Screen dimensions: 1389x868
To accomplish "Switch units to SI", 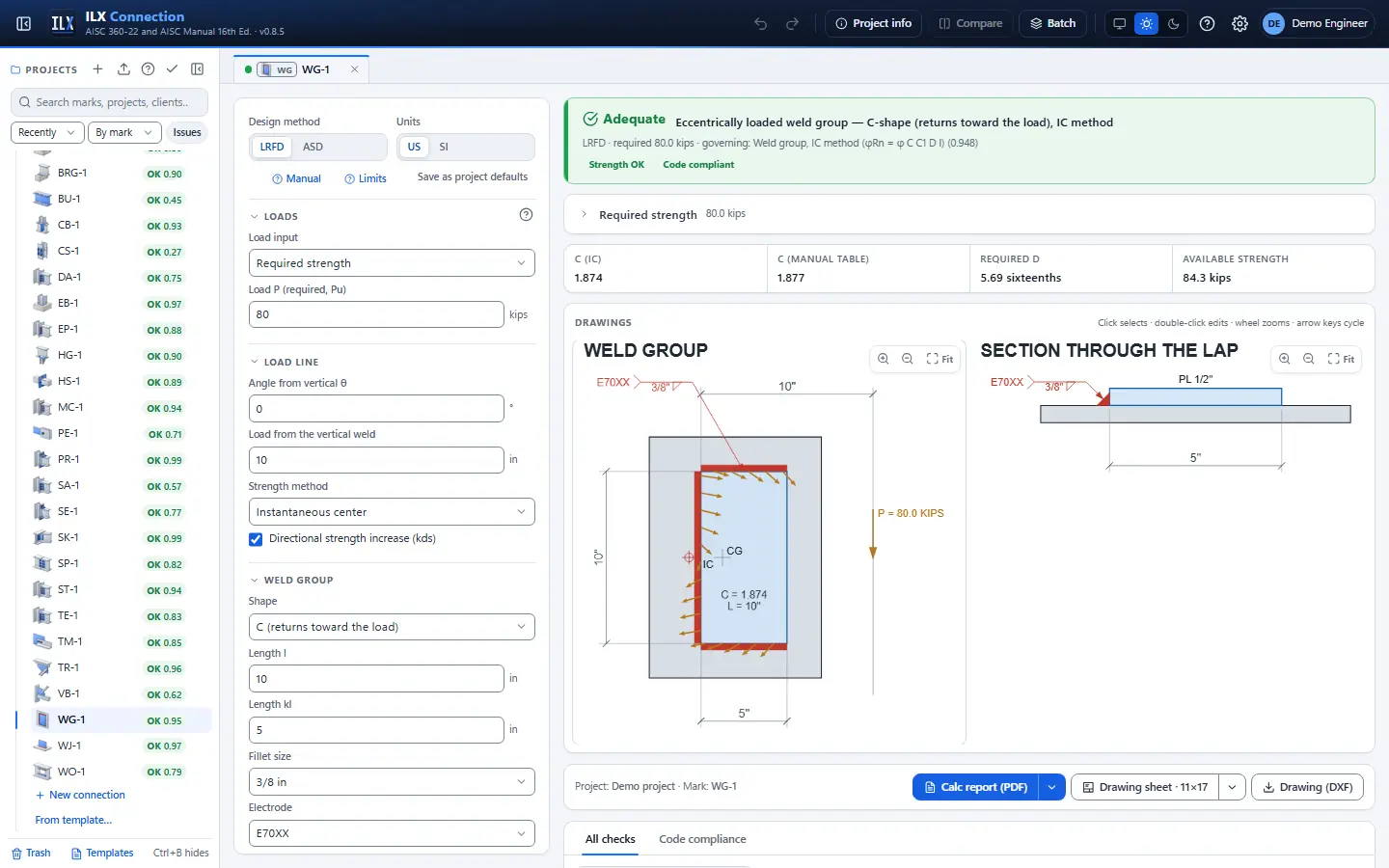I will pyautogui.click(x=444, y=147).
